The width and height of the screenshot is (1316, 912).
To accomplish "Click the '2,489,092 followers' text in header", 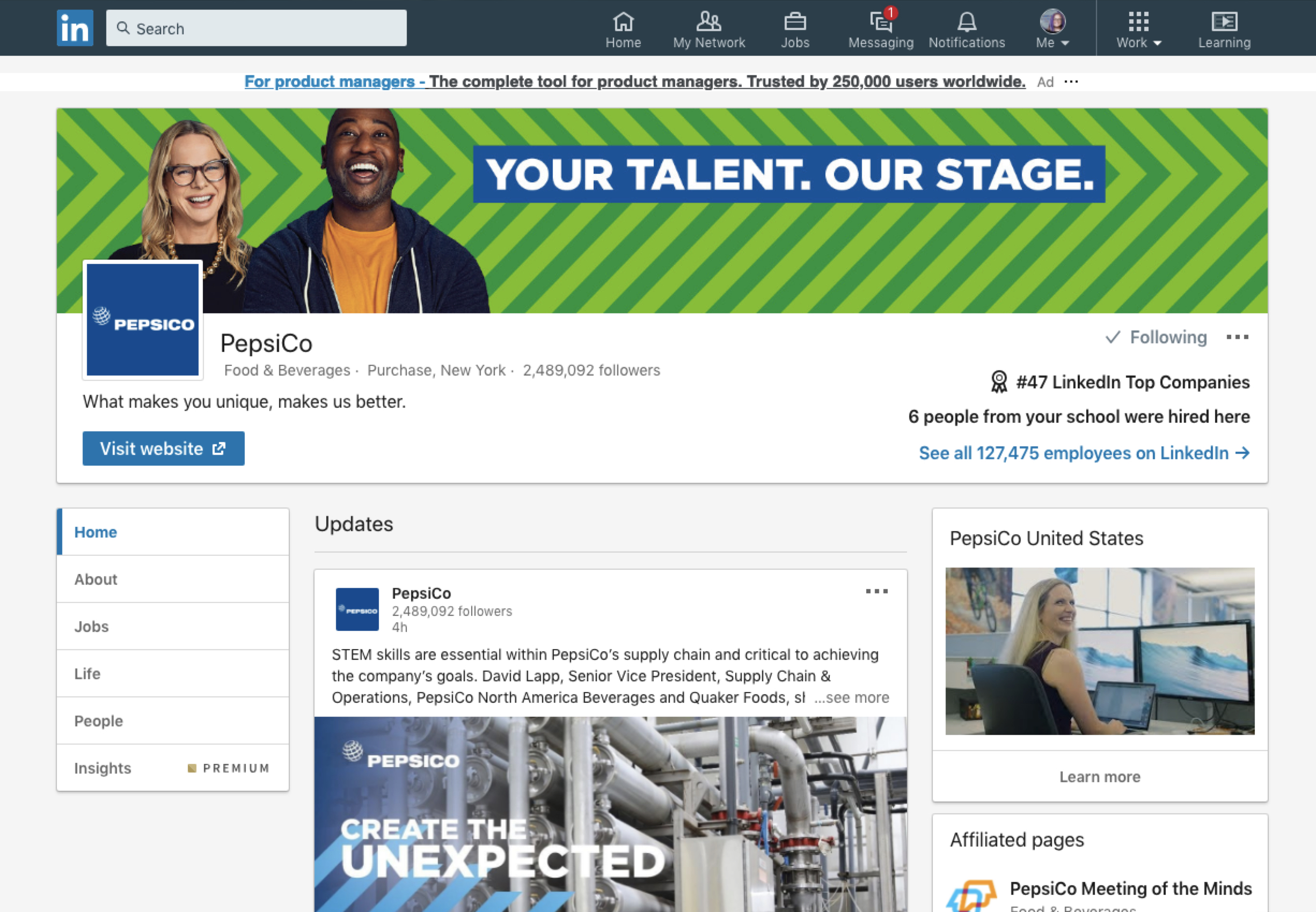I will [591, 370].
